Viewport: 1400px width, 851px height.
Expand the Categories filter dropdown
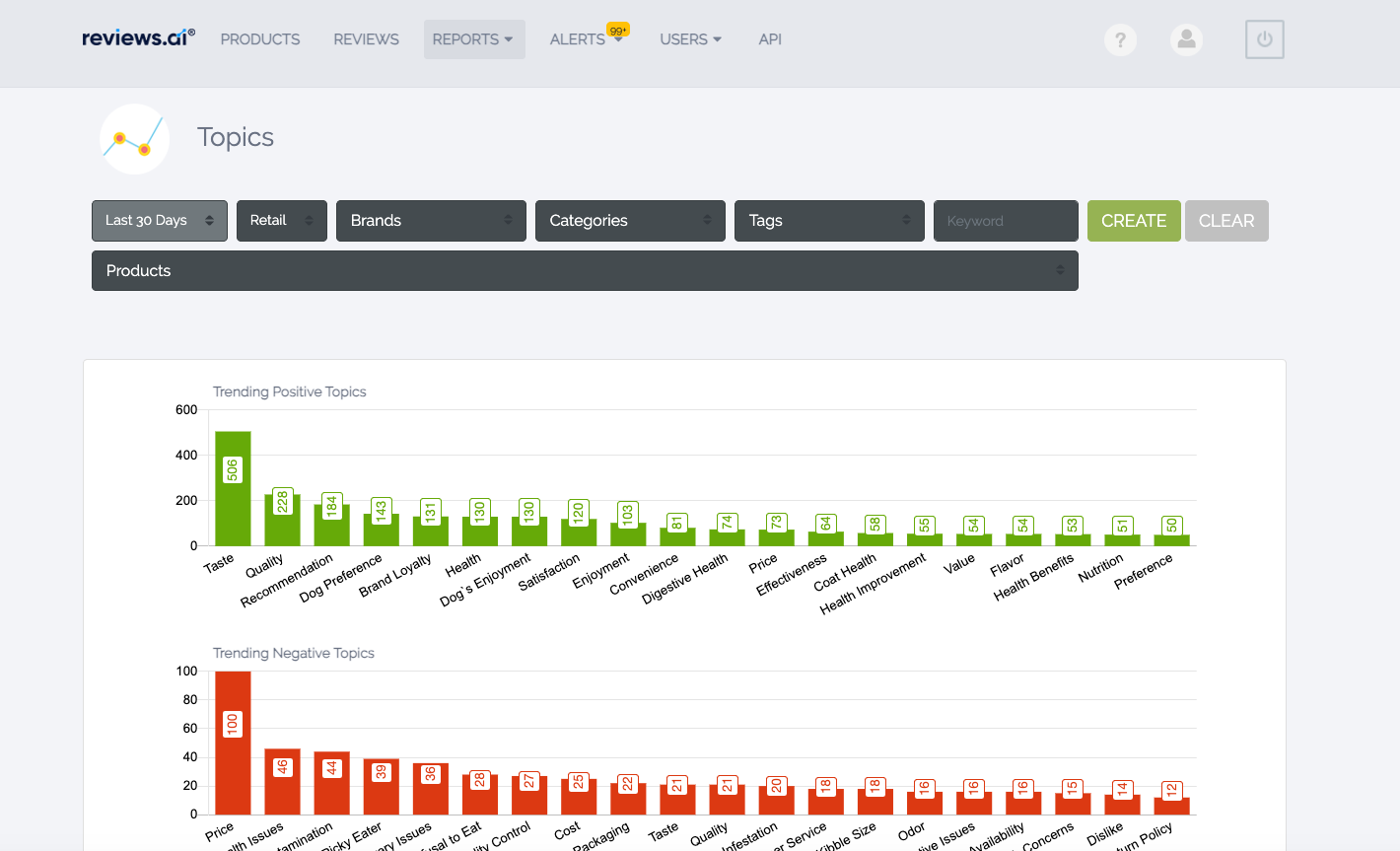(x=630, y=221)
